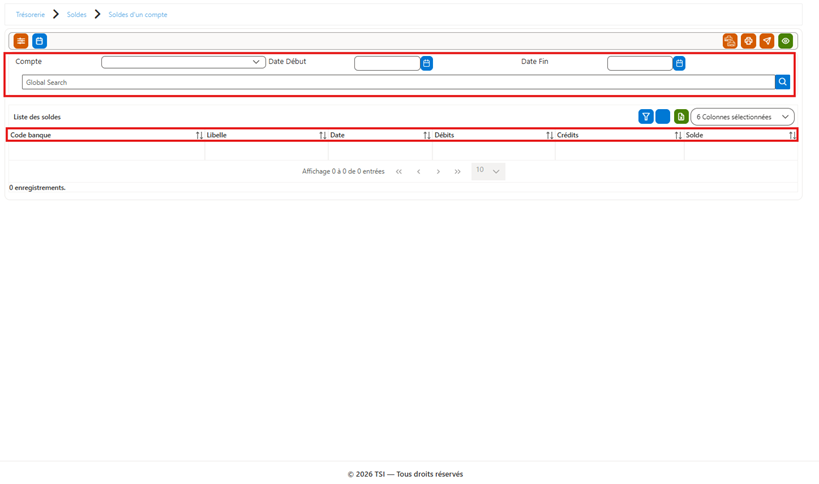Screen dimensions: 819x484
Task: Click the Date Début input field
Action: [x=387, y=63]
